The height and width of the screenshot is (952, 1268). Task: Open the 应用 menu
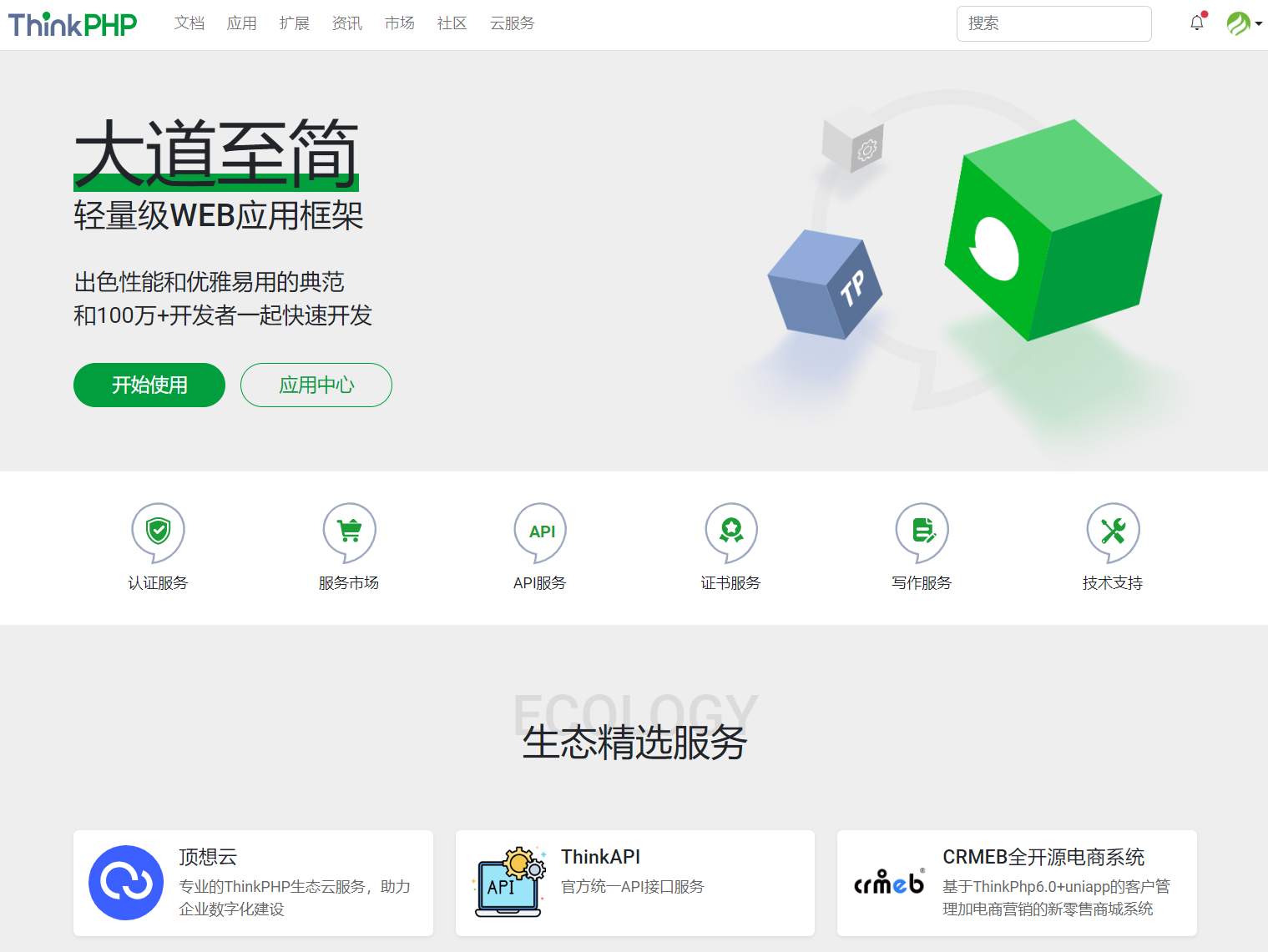coord(242,23)
